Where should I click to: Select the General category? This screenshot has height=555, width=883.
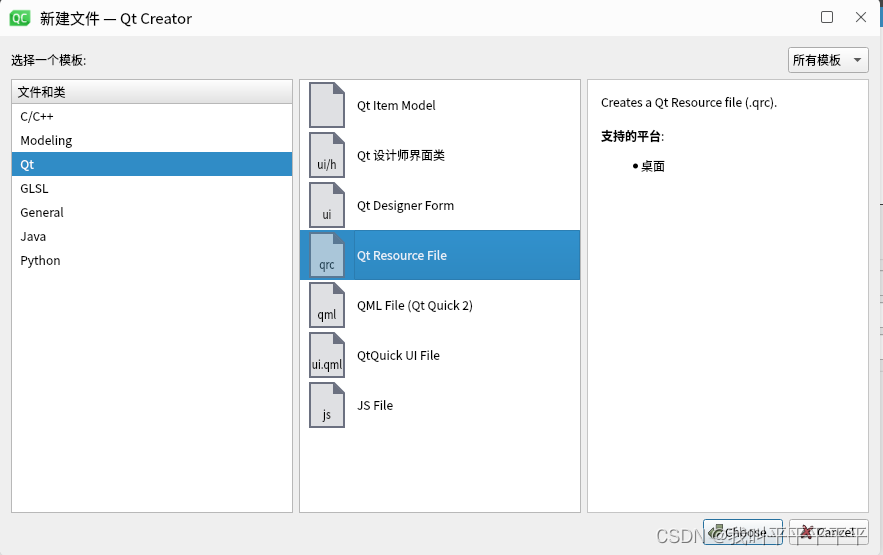point(152,212)
